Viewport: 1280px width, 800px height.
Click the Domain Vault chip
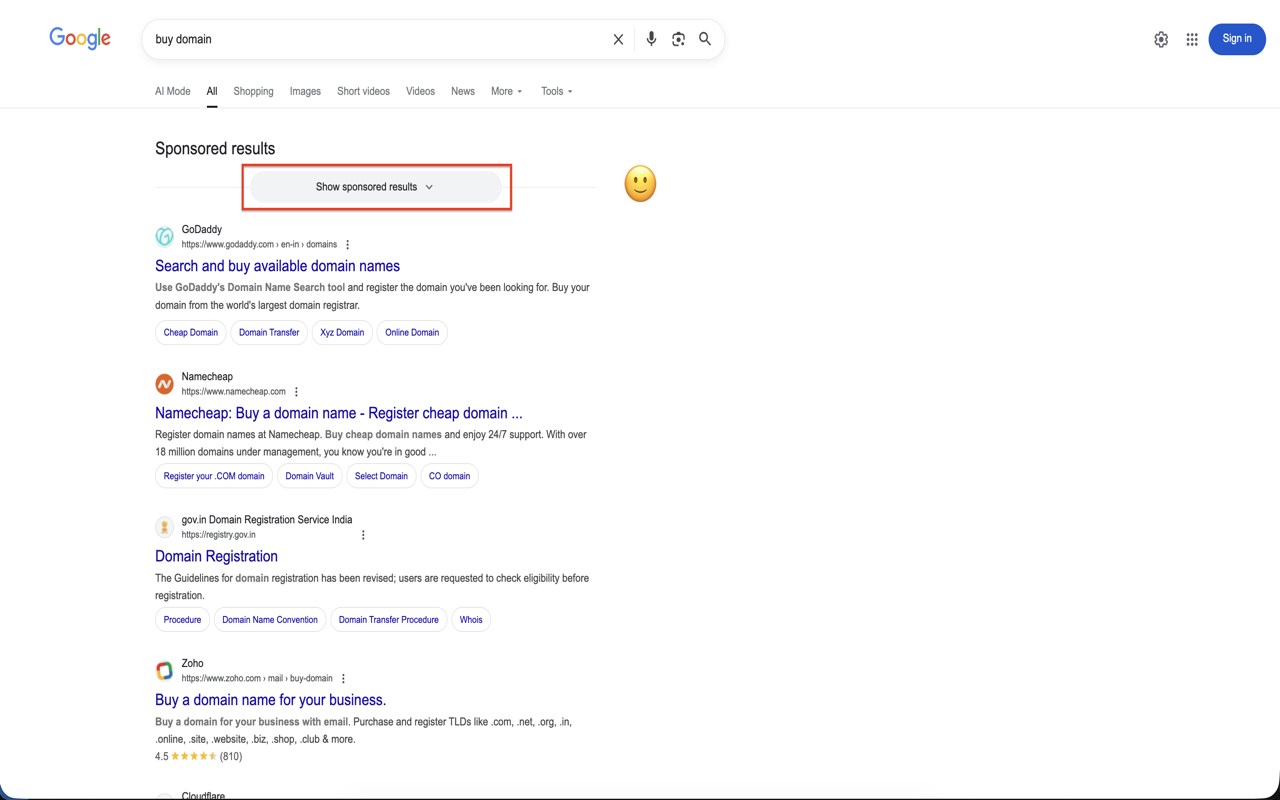click(310, 476)
